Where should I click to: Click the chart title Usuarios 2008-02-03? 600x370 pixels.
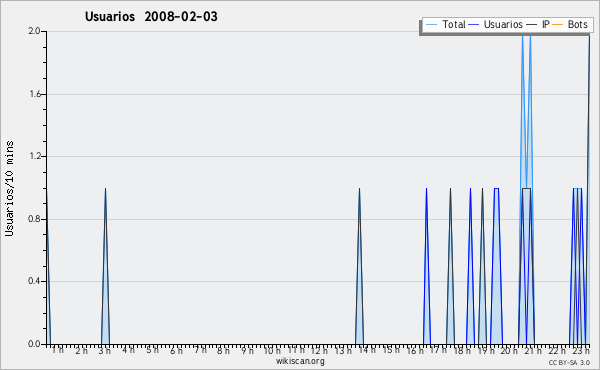[151, 16]
